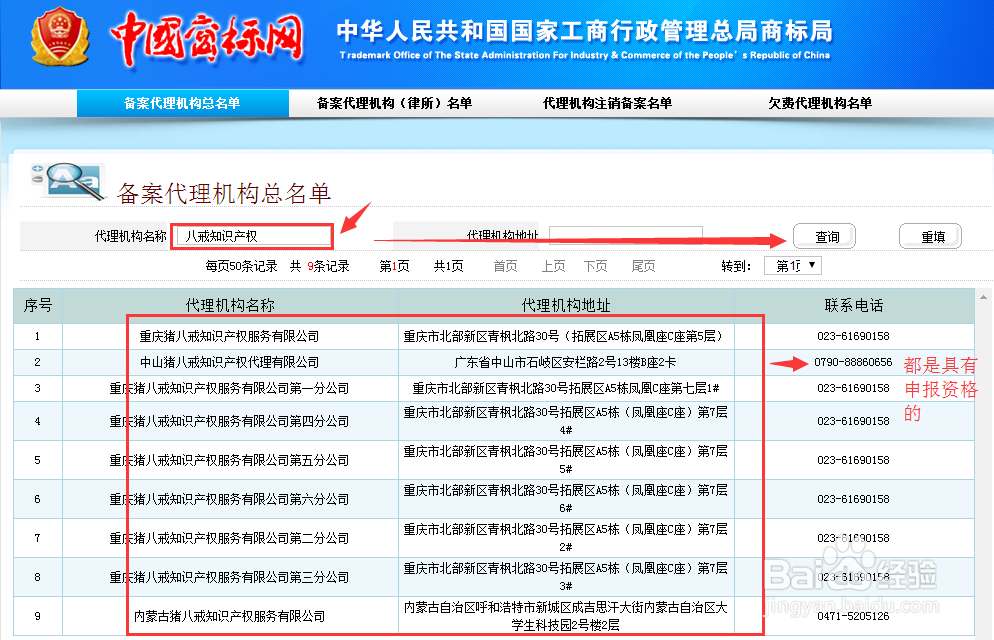Select 重庆猪八戒知识产权服务有限公司第一分公司 name
This screenshot has height=640, width=994.
pyautogui.click(x=229, y=388)
